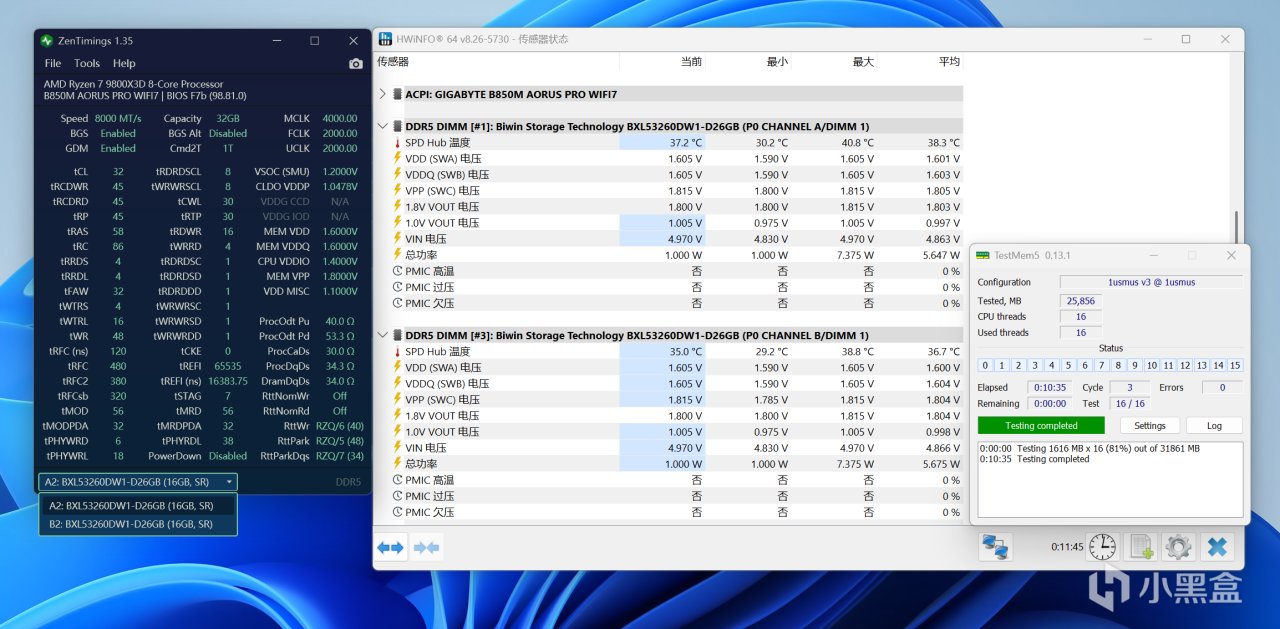Select B2: BXL53260DW1-D26GB dropdown option
The height and width of the screenshot is (629, 1280).
pos(138,524)
